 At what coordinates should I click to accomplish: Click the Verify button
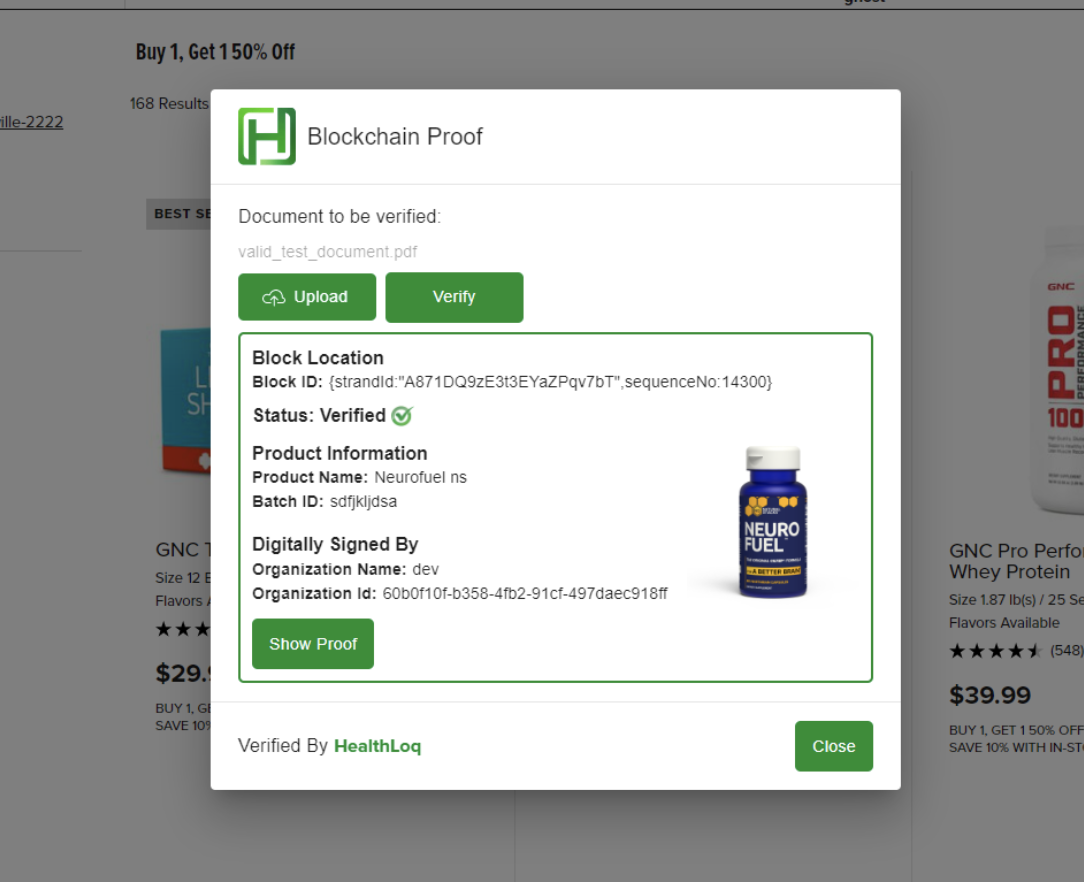click(454, 297)
